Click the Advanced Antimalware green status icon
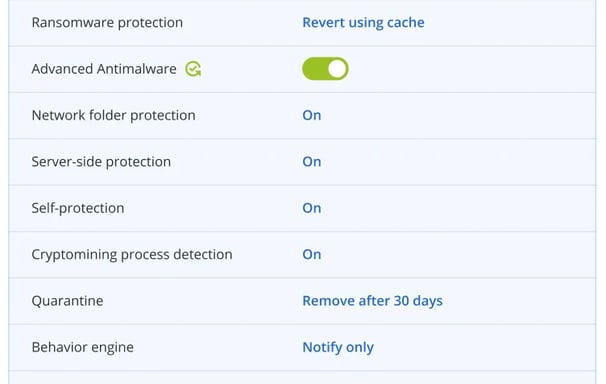The height and width of the screenshot is (384, 606). [193, 69]
